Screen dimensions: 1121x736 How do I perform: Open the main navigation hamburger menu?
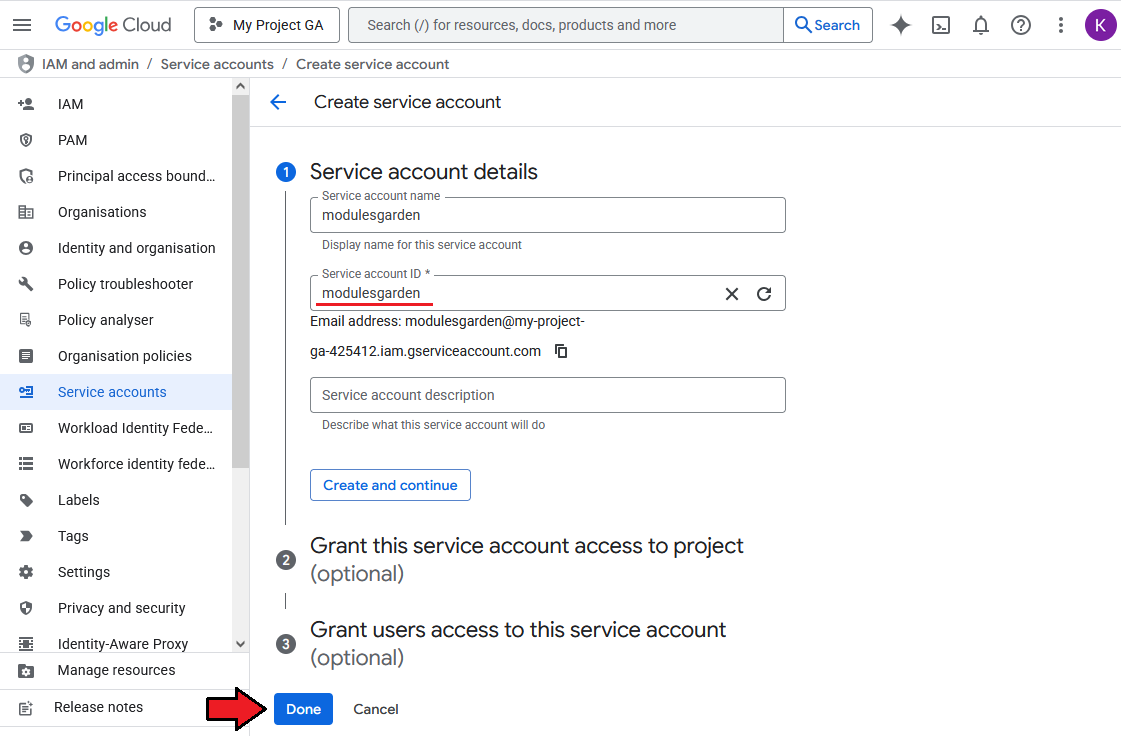[22, 25]
